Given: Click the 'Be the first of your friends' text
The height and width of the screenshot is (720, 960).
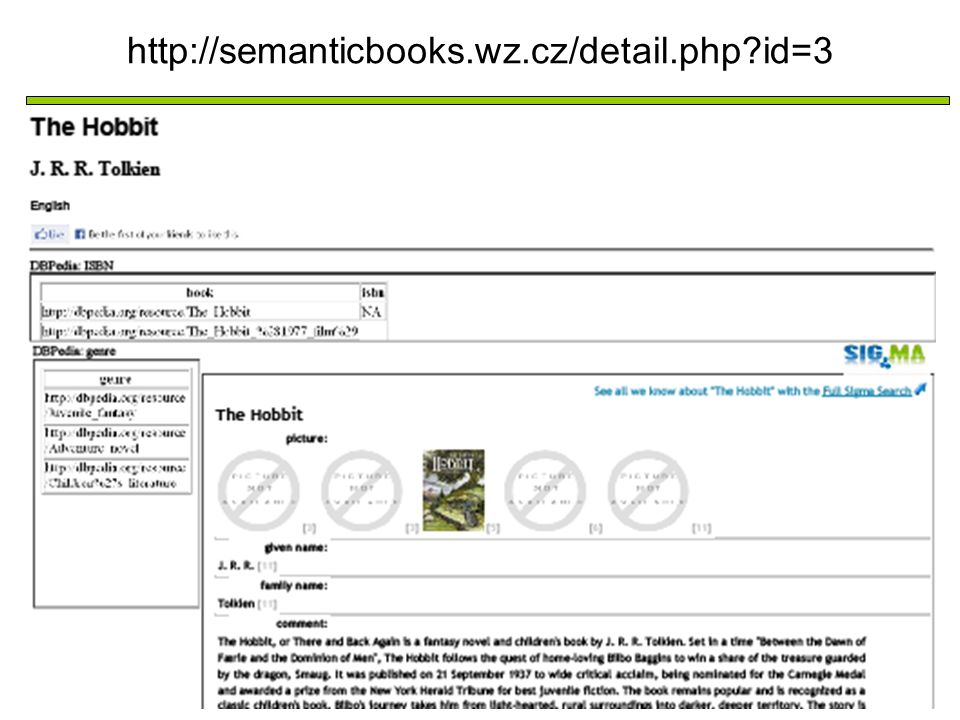Looking at the screenshot, I should (163, 234).
